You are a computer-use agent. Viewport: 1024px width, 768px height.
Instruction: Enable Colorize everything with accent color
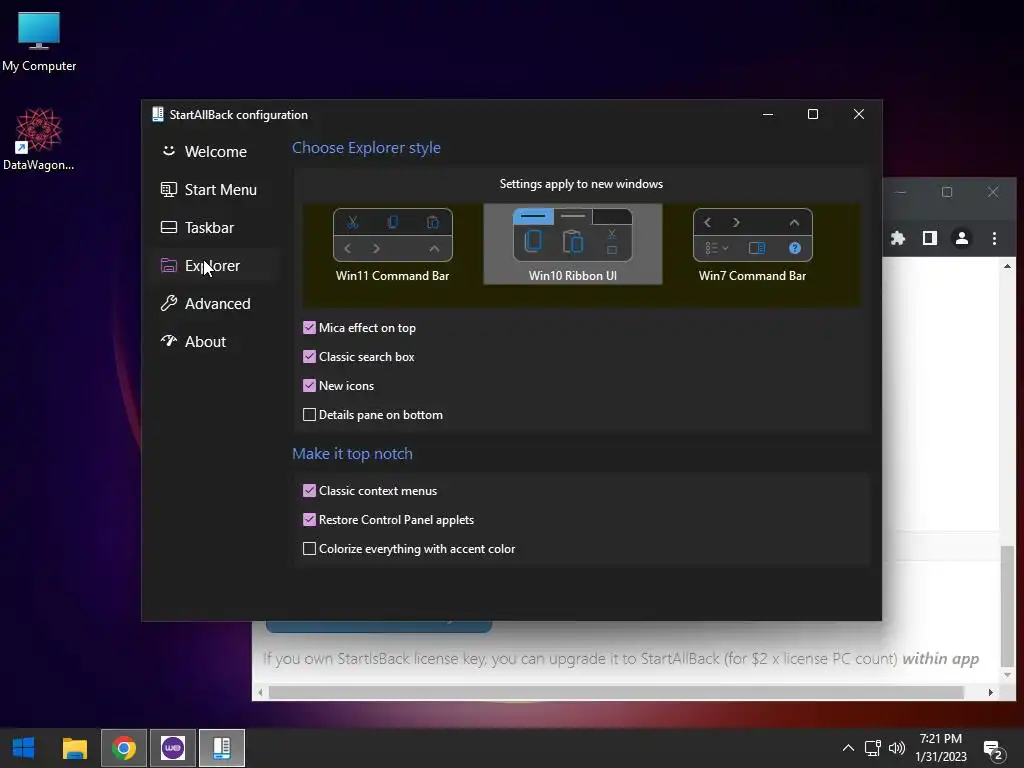tap(310, 549)
